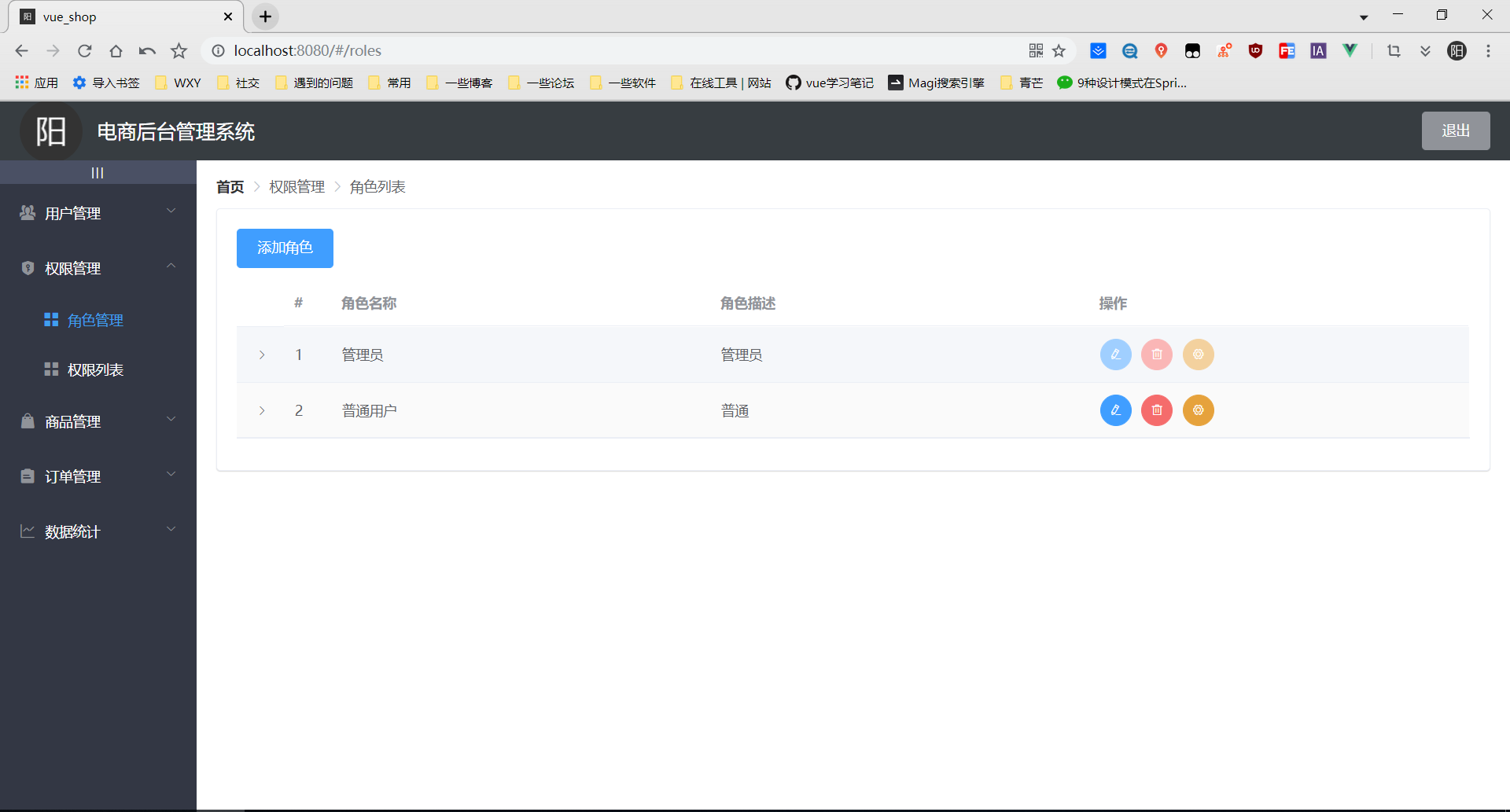Click the 电商后台管理系统 header title
Screen dimensions: 1510x812
pos(175,132)
